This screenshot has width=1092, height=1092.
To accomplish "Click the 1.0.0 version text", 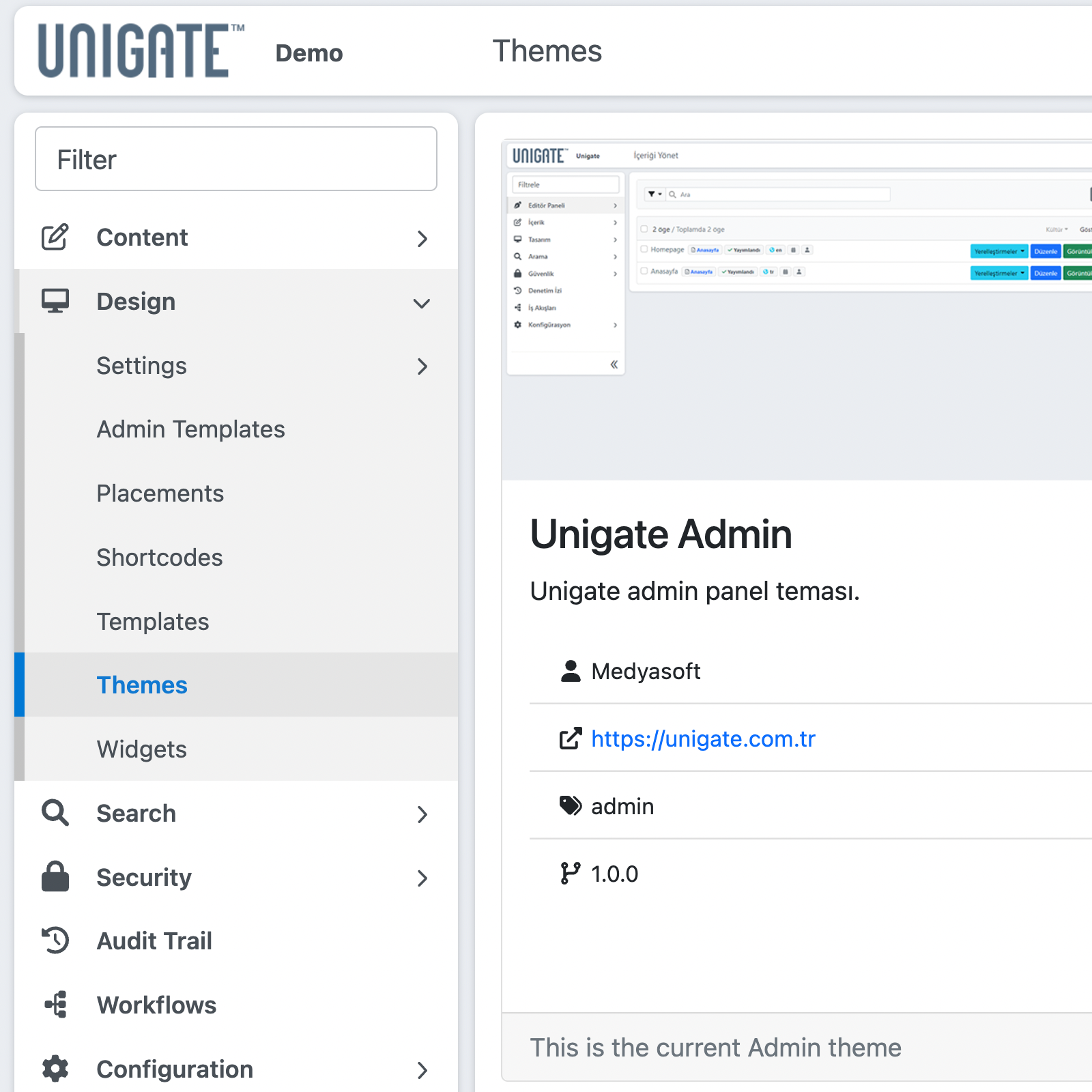I will [614, 874].
